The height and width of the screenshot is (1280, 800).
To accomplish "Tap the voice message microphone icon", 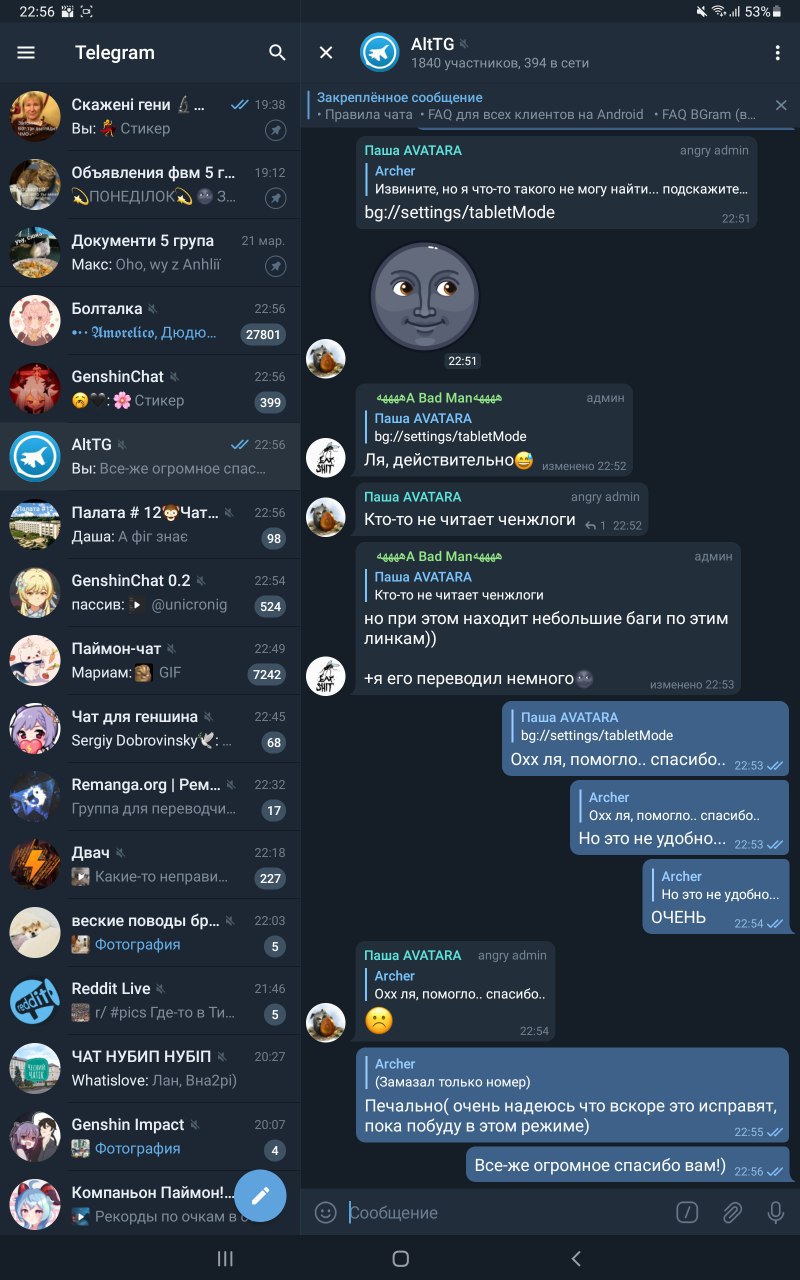I will coord(775,1212).
